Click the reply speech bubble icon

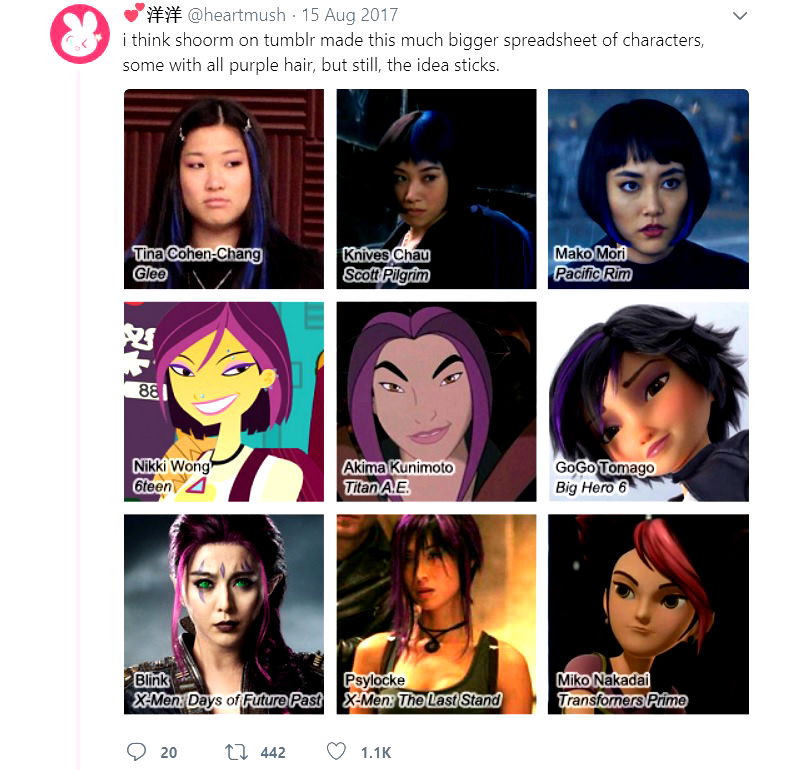[136, 752]
